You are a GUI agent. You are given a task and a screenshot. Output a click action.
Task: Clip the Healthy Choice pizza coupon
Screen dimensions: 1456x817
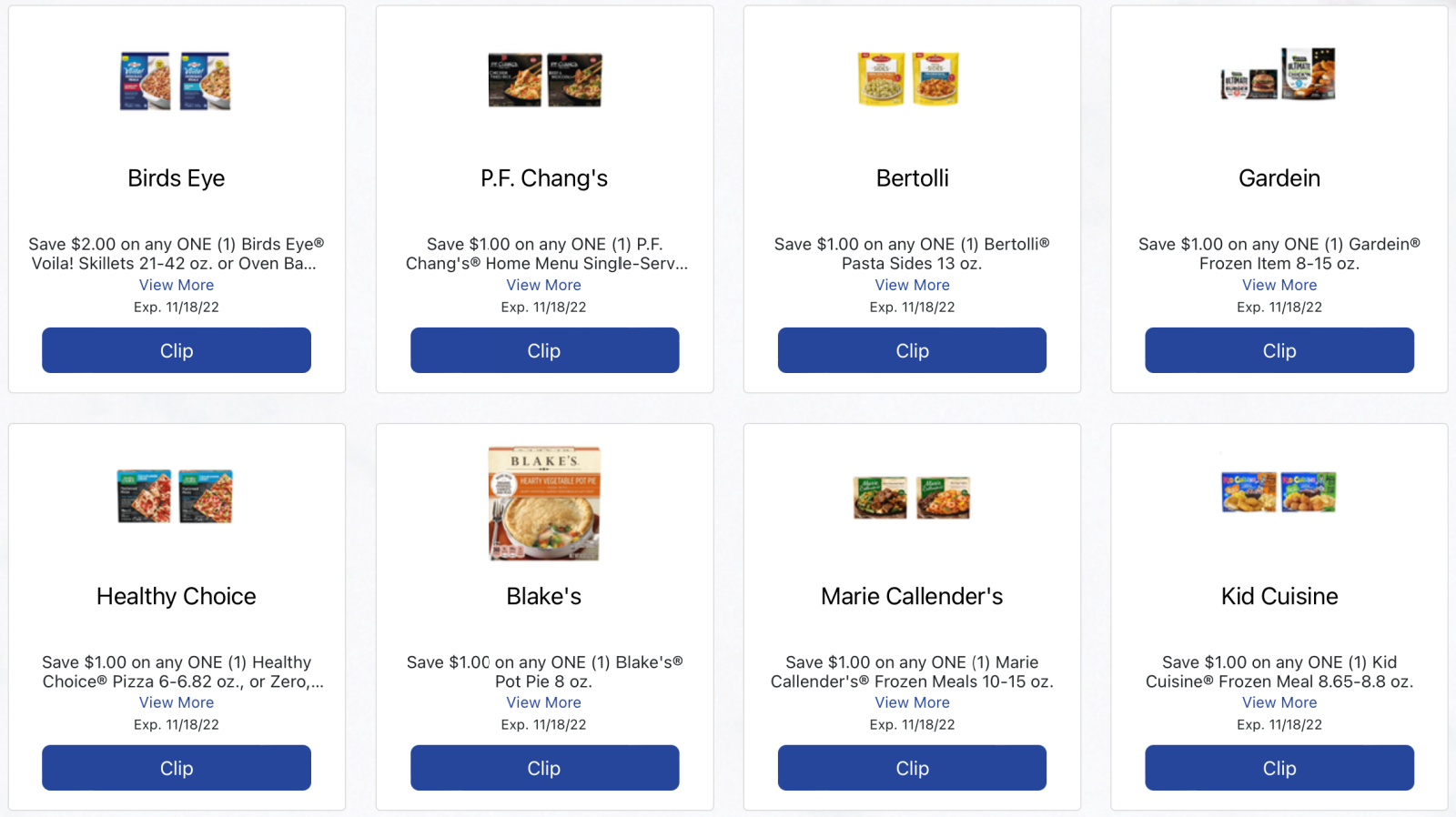(x=177, y=768)
